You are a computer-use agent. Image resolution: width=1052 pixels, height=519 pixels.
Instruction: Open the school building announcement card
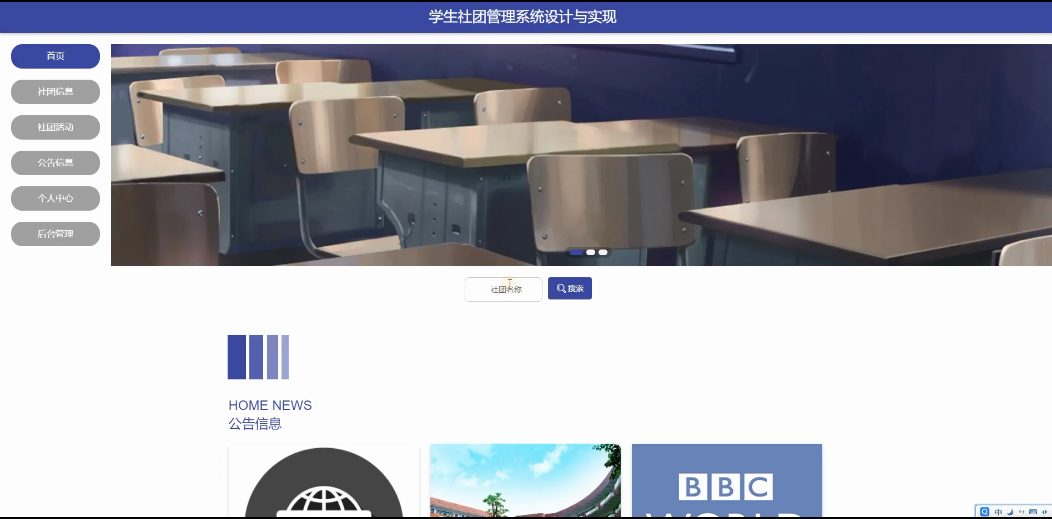525,480
